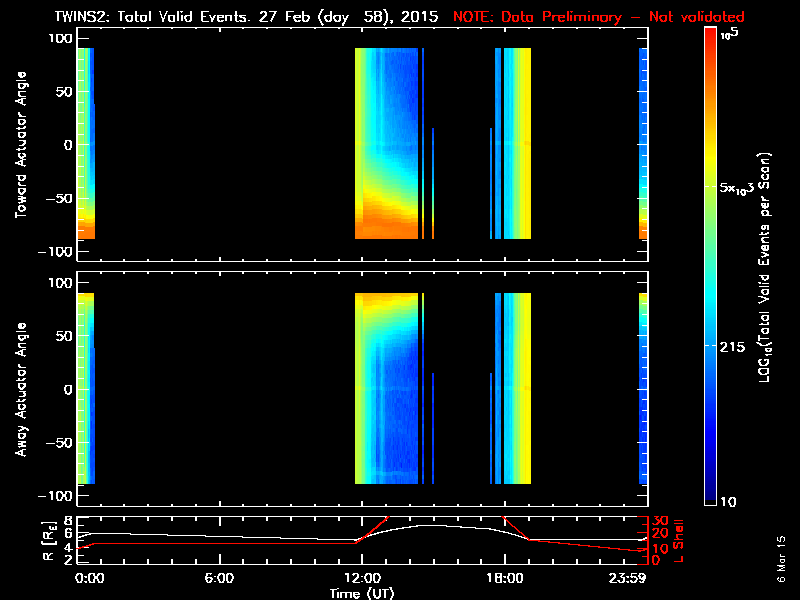
Task: Click the '6:00' time axis tick label
Action: [218, 579]
